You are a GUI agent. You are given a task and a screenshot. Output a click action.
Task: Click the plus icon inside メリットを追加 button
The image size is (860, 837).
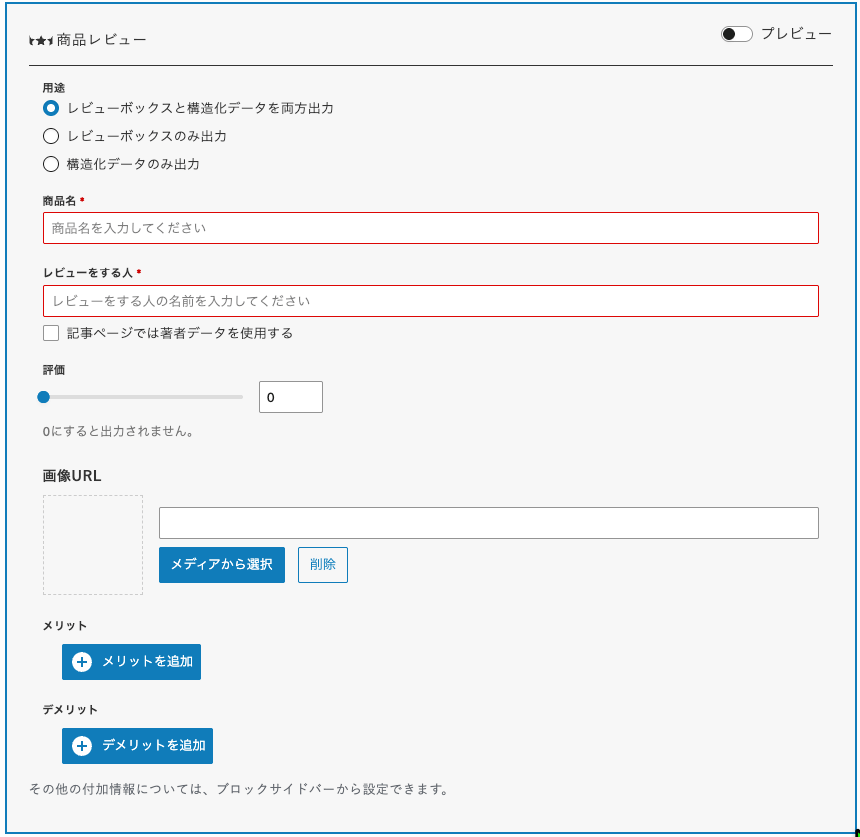pyautogui.click(x=81, y=661)
